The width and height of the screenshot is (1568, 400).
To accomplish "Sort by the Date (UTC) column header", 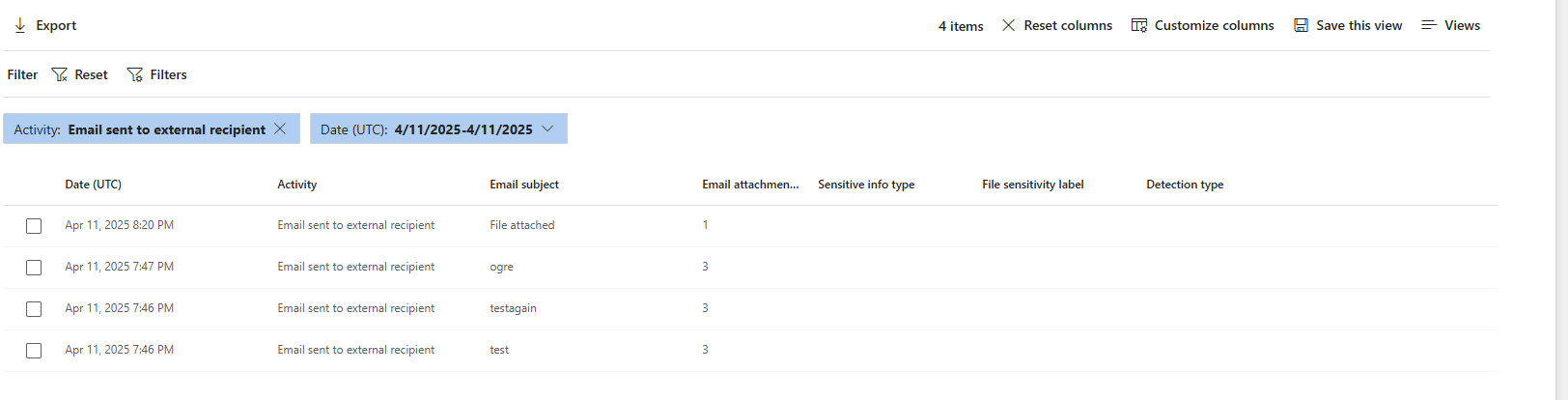I will pos(94,185).
